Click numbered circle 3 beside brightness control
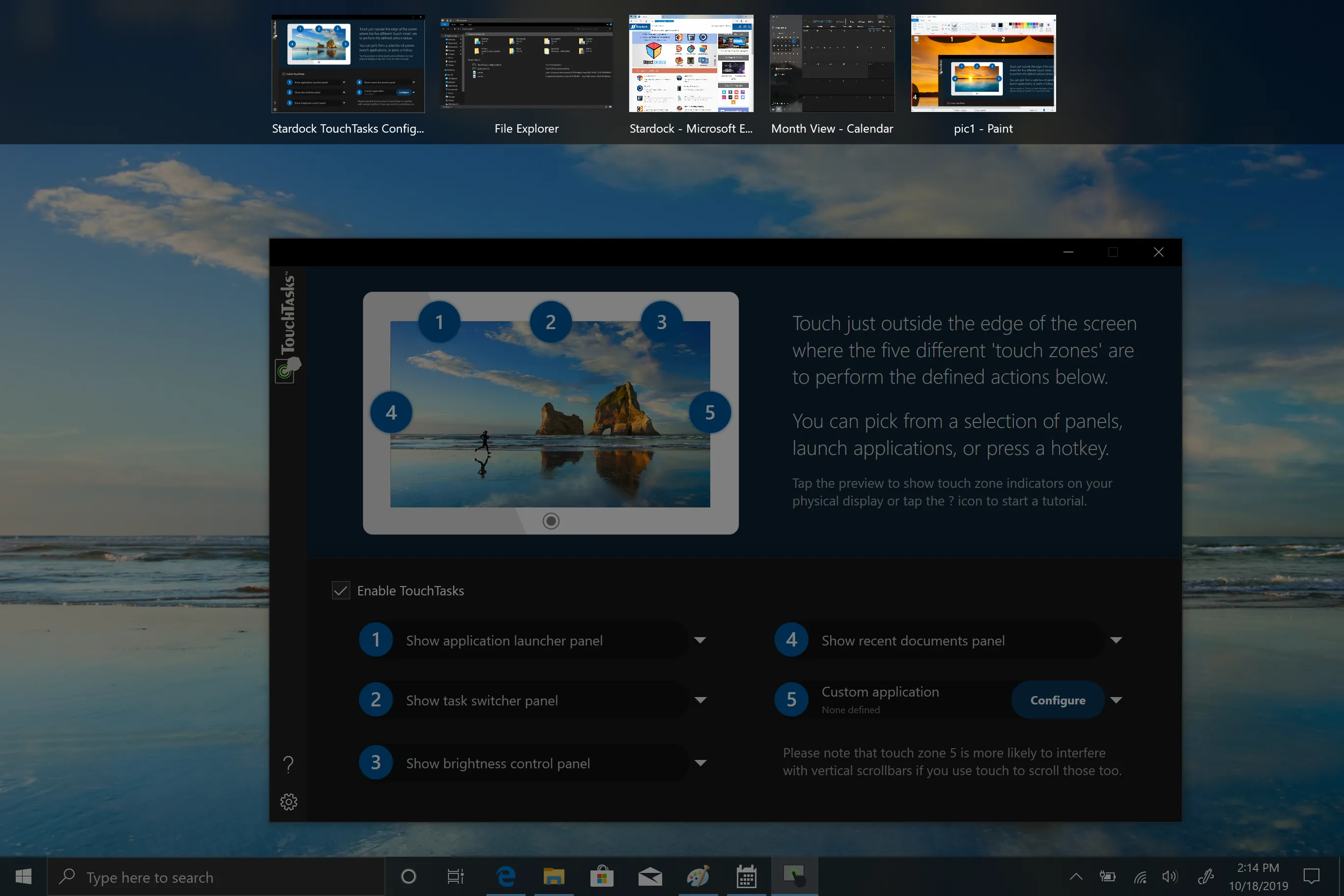This screenshot has width=1344, height=896. click(375, 762)
